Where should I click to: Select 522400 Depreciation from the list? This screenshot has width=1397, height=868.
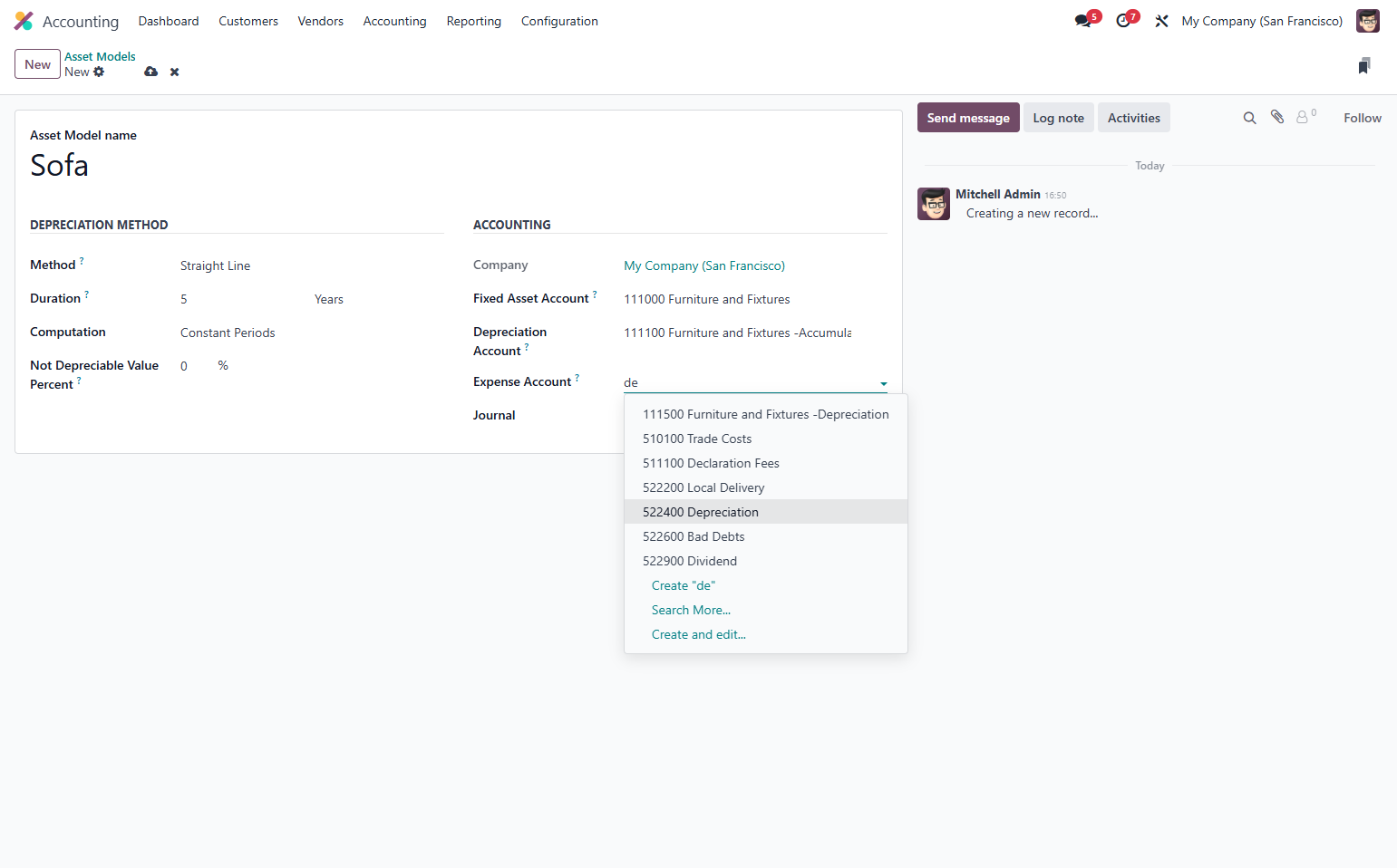766,512
